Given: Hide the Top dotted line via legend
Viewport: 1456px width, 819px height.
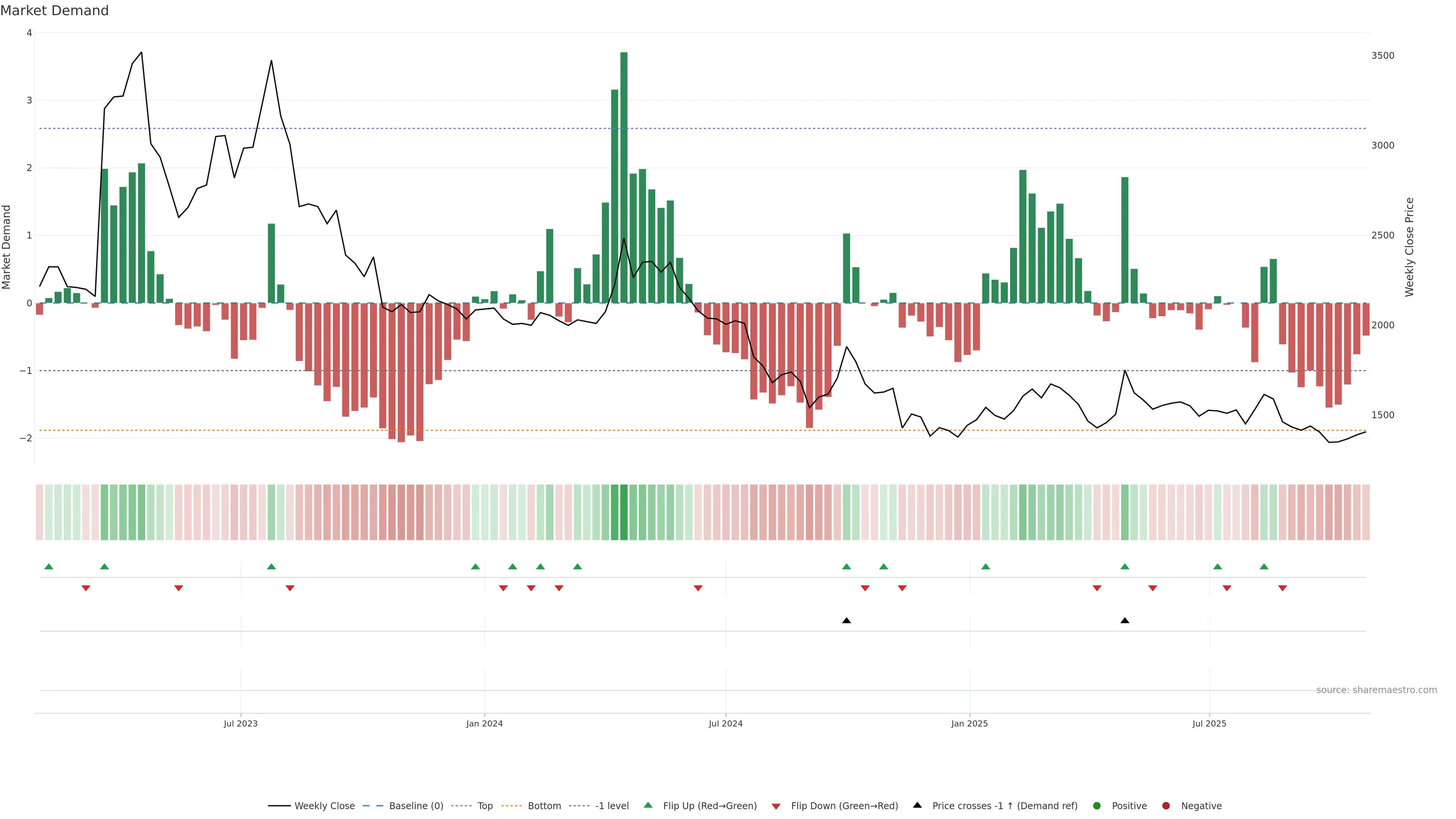Looking at the screenshot, I should (x=485, y=805).
